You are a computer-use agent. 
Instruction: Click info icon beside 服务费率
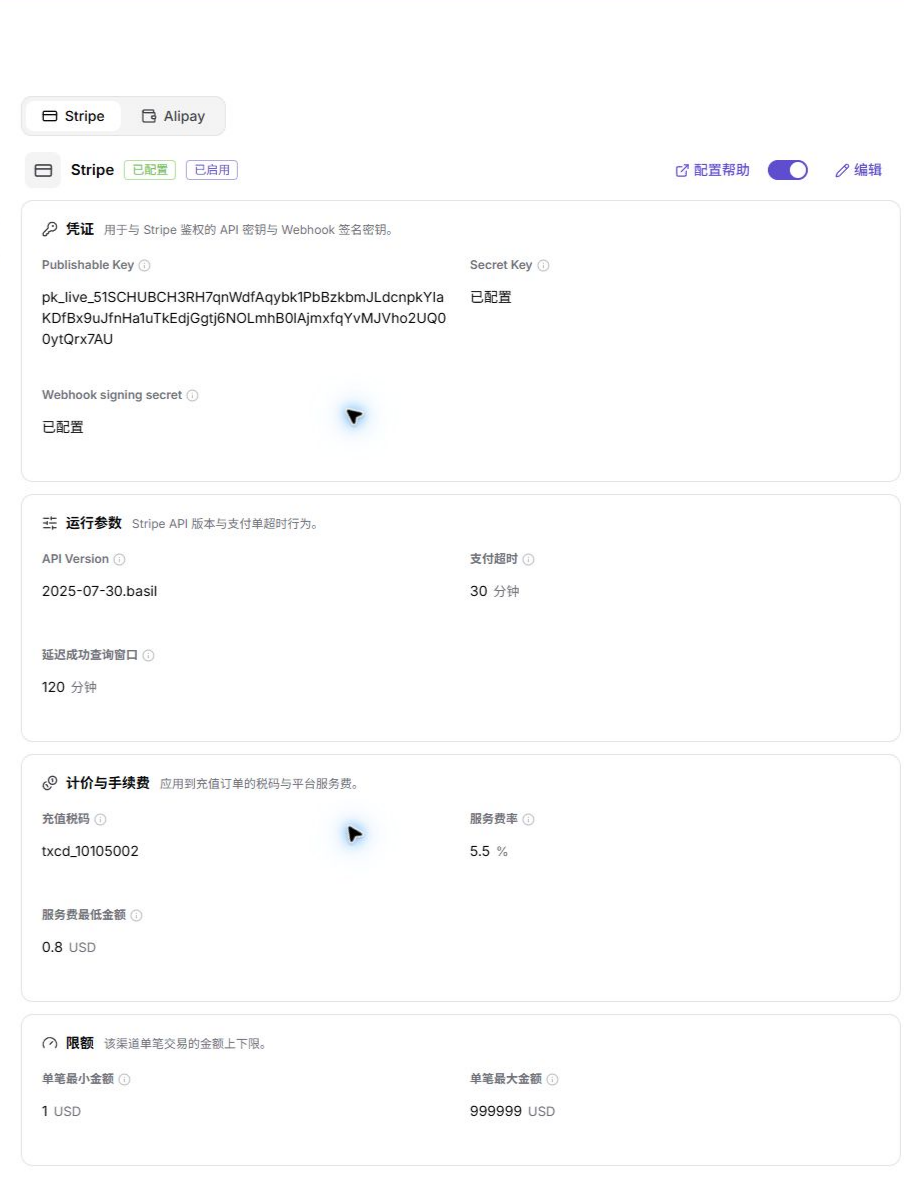coord(529,820)
